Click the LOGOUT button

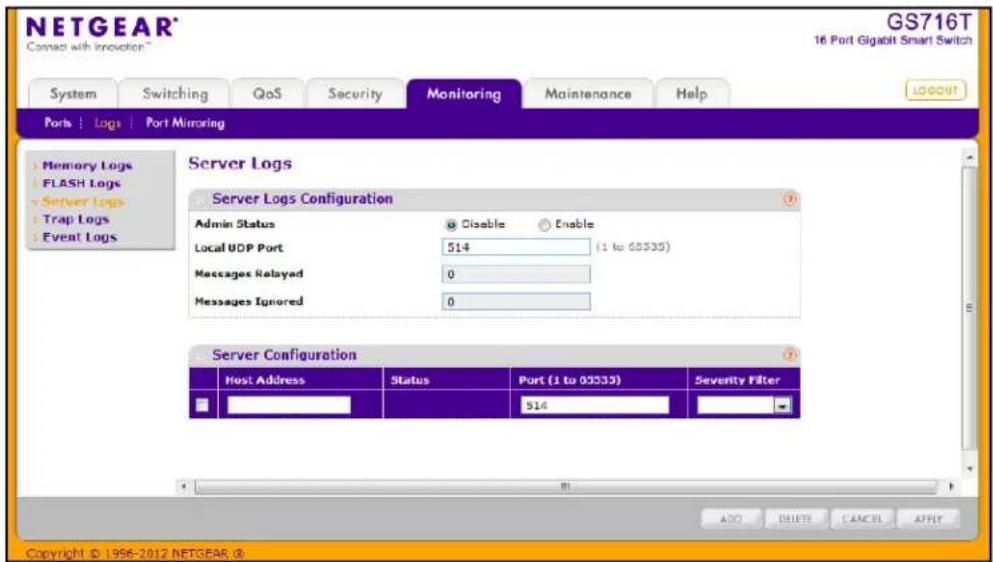pyautogui.click(x=937, y=90)
